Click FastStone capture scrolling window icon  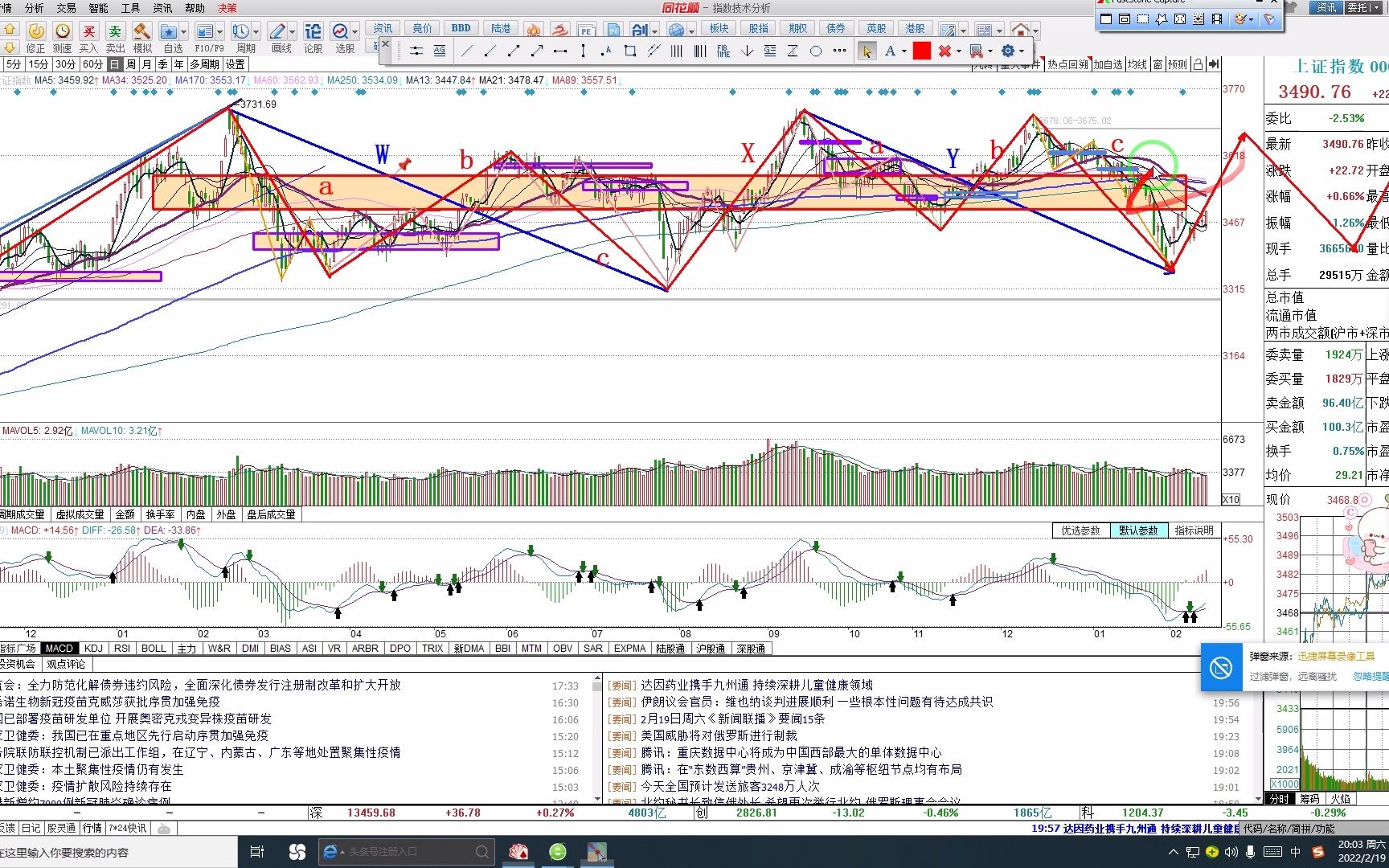(1198, 18)
